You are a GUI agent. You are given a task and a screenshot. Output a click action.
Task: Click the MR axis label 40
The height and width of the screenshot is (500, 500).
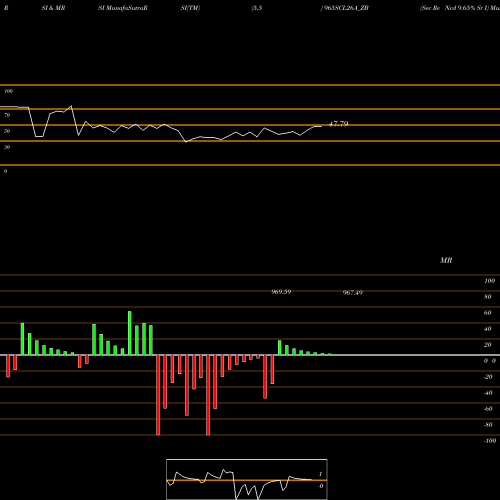[x=488, y=329]
